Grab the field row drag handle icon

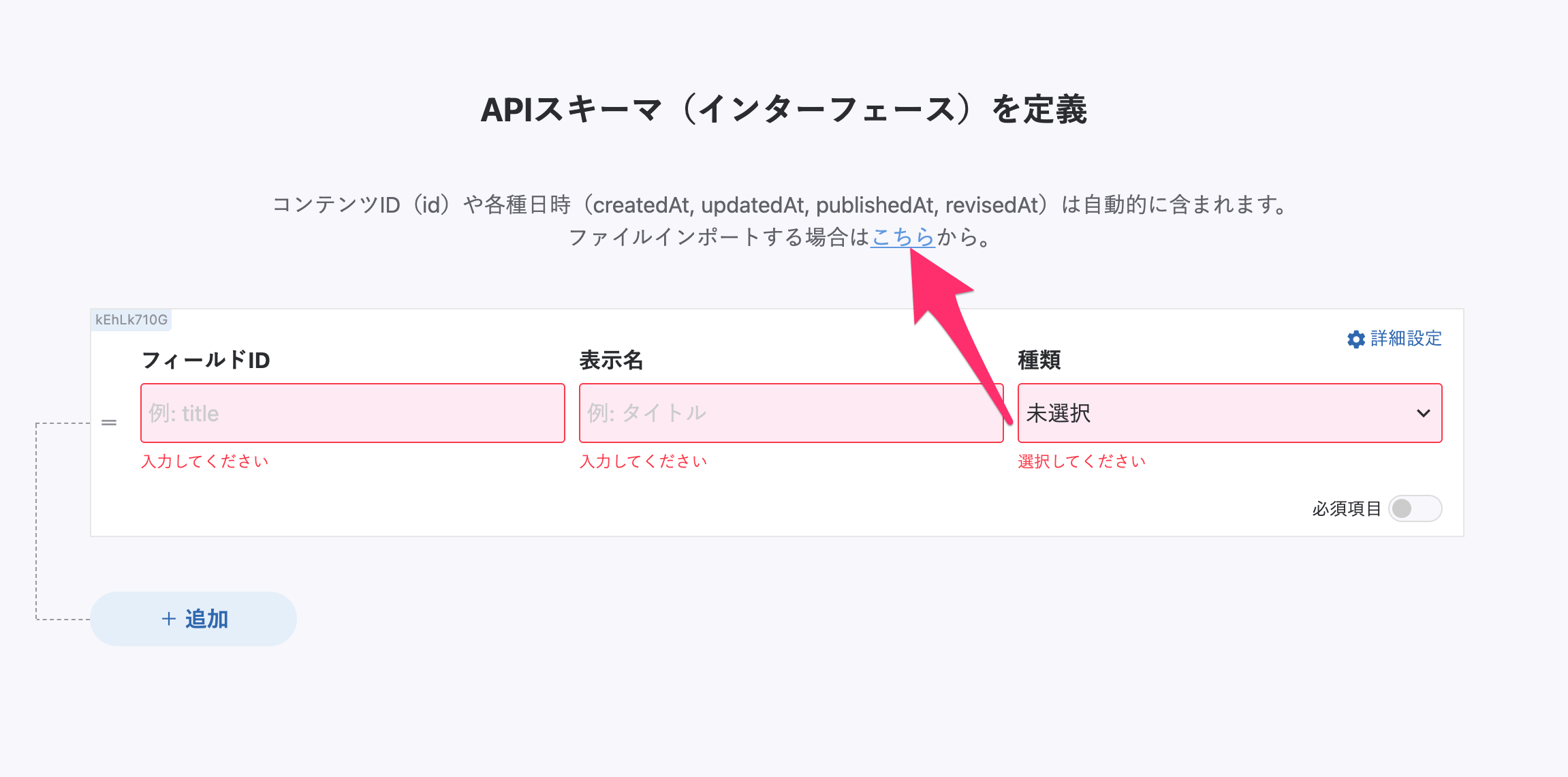[109, 423]
